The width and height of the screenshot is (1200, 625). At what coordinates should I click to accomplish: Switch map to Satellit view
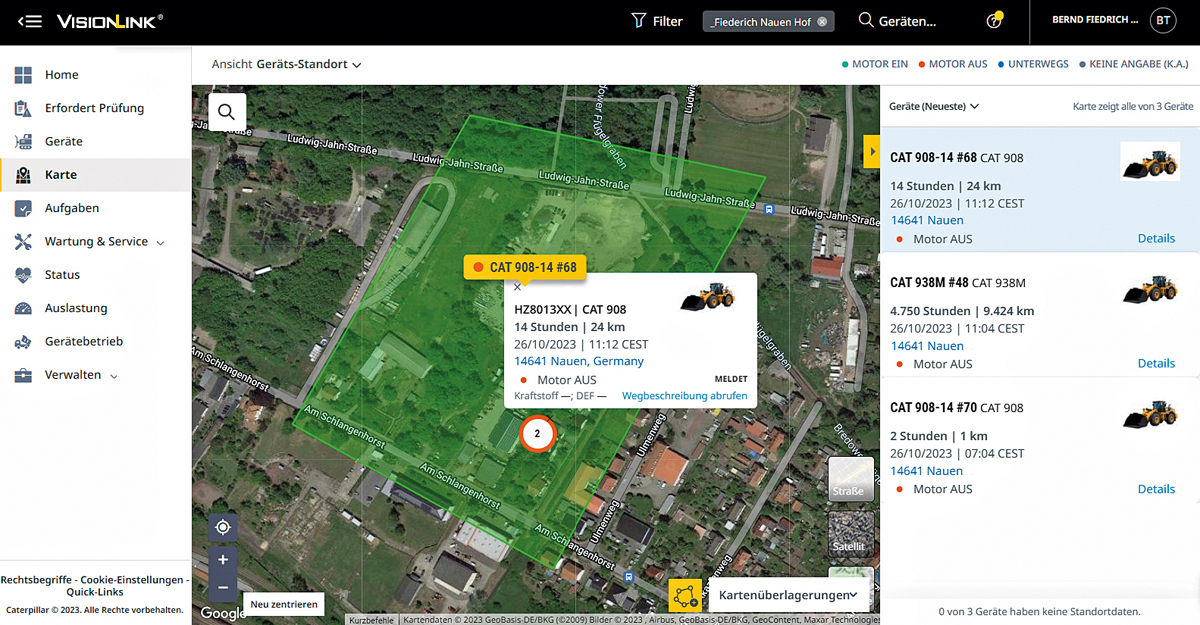(850, 535)
